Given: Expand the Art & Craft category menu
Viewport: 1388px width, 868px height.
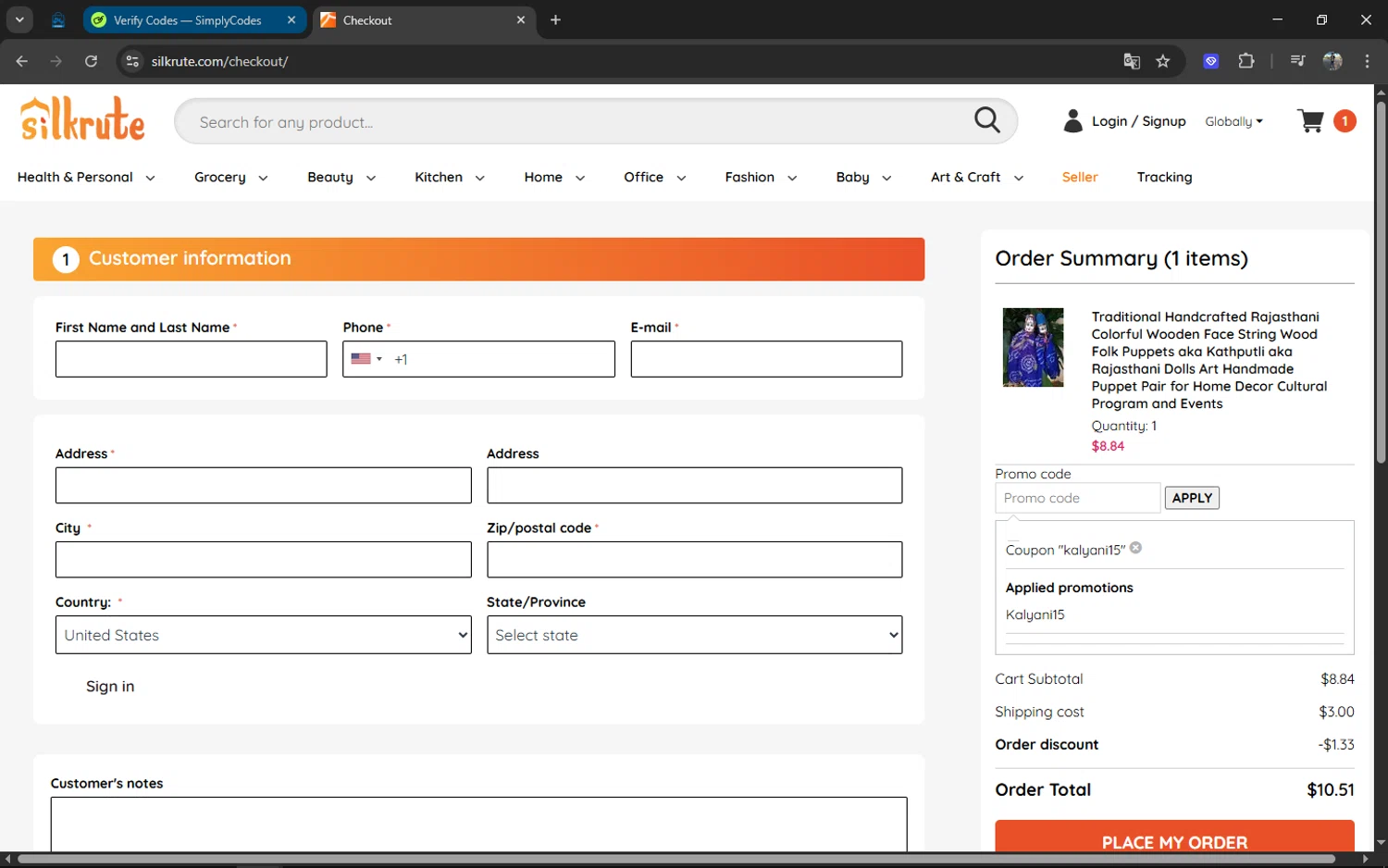Looking at the screenshot, I should tap(977, 177).
